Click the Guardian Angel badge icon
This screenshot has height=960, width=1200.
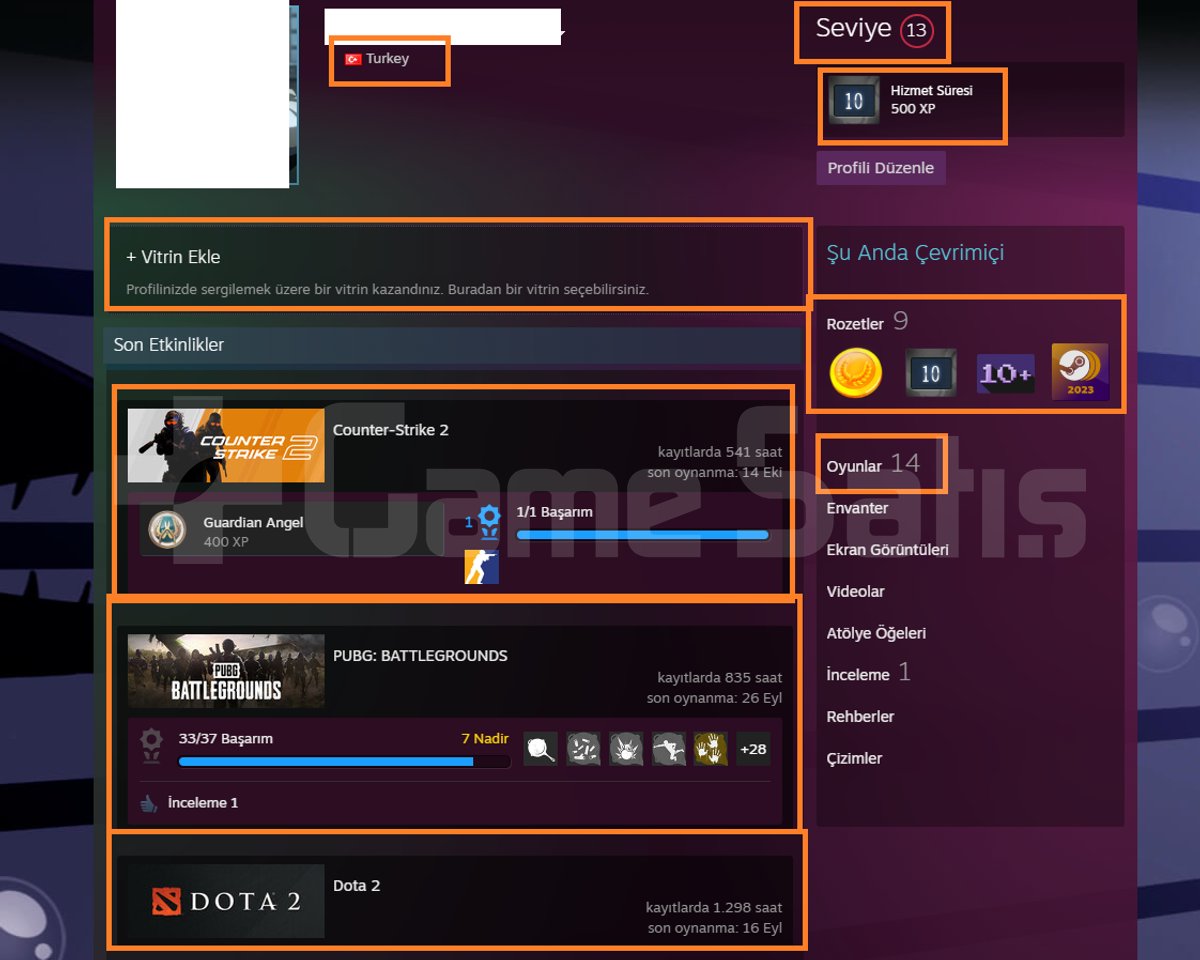[x=167, y=530]
